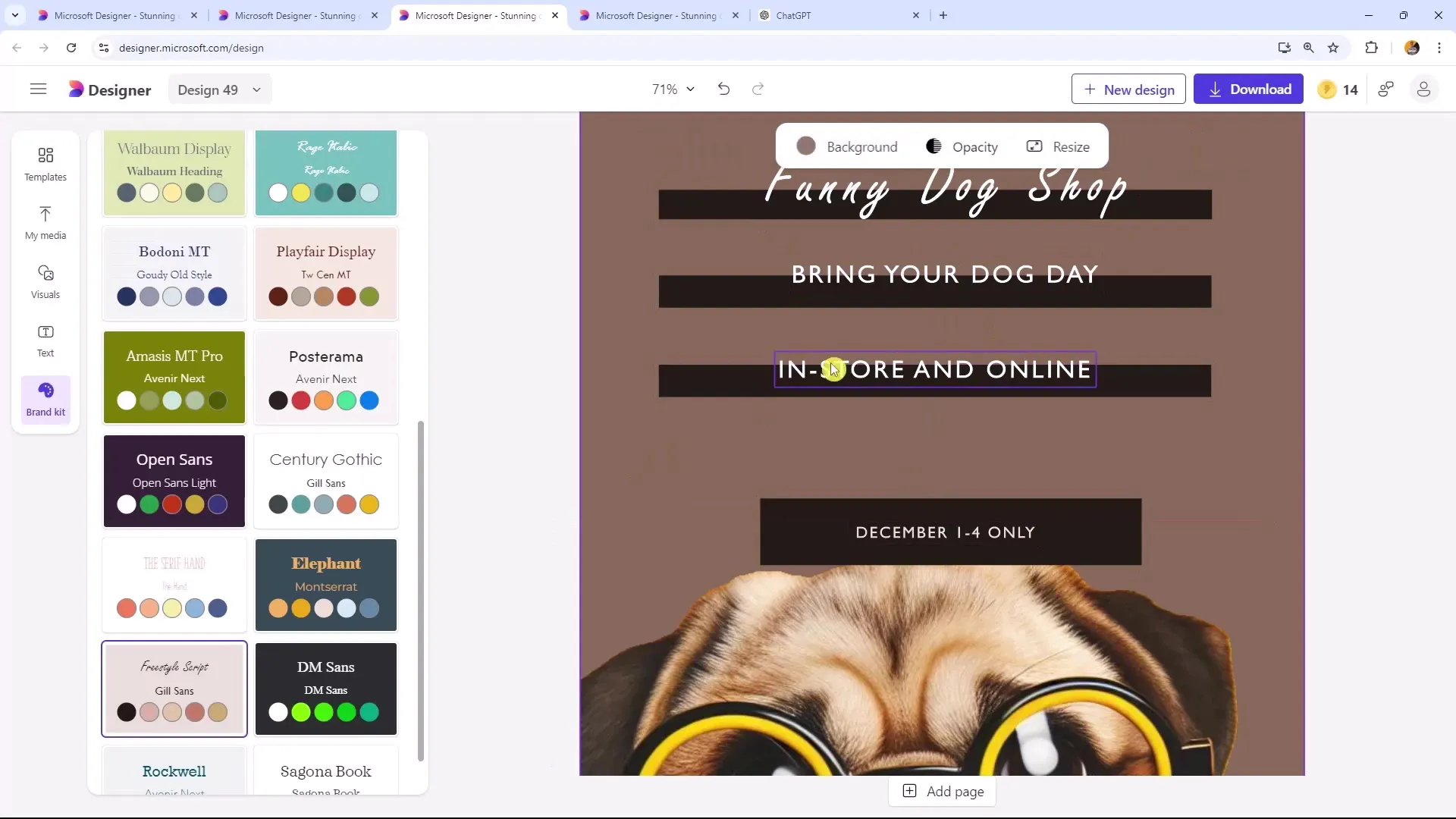The width and height of the screenshot is (1456, 819).
Task: Select the Elephant font theme
Action: coord(325,585)
